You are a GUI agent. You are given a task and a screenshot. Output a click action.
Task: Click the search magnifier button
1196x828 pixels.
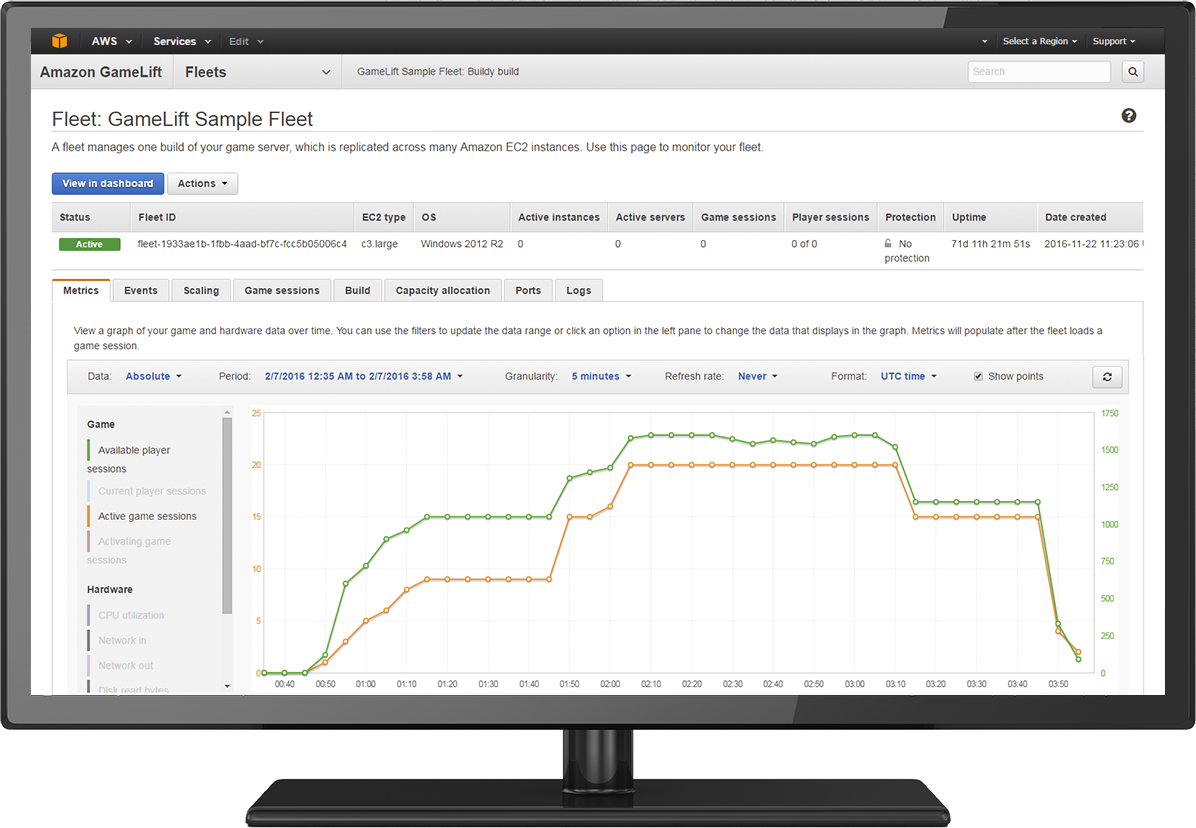coord(1133,72)
